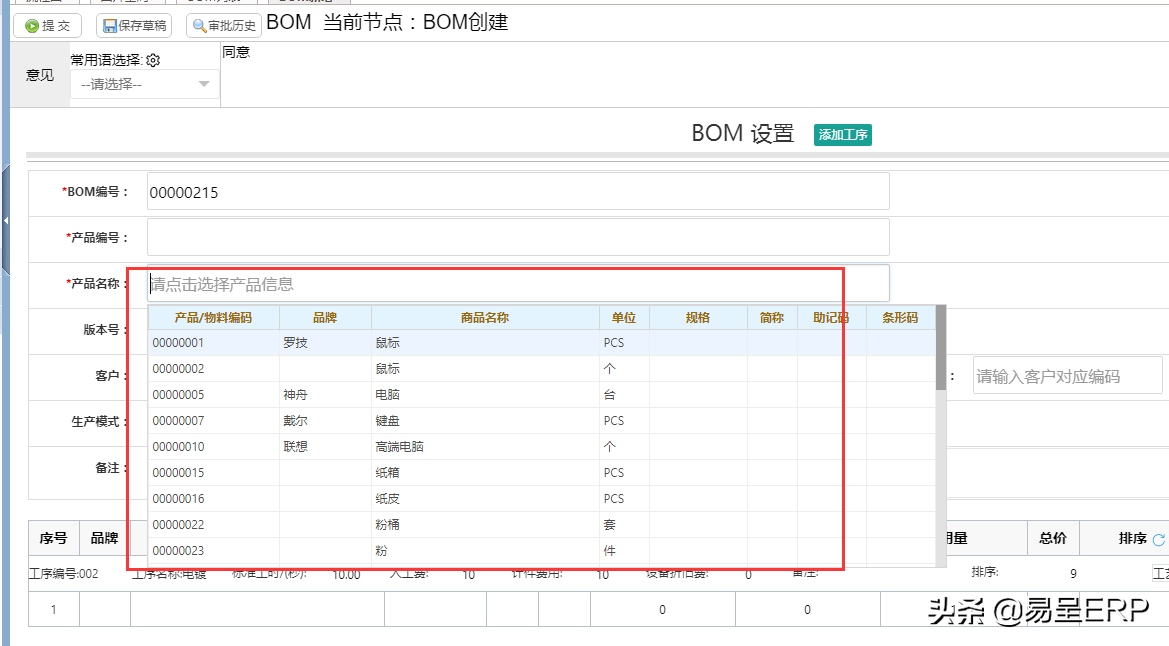Select product row 00000001 罗技 鼠标

[542, 342]
